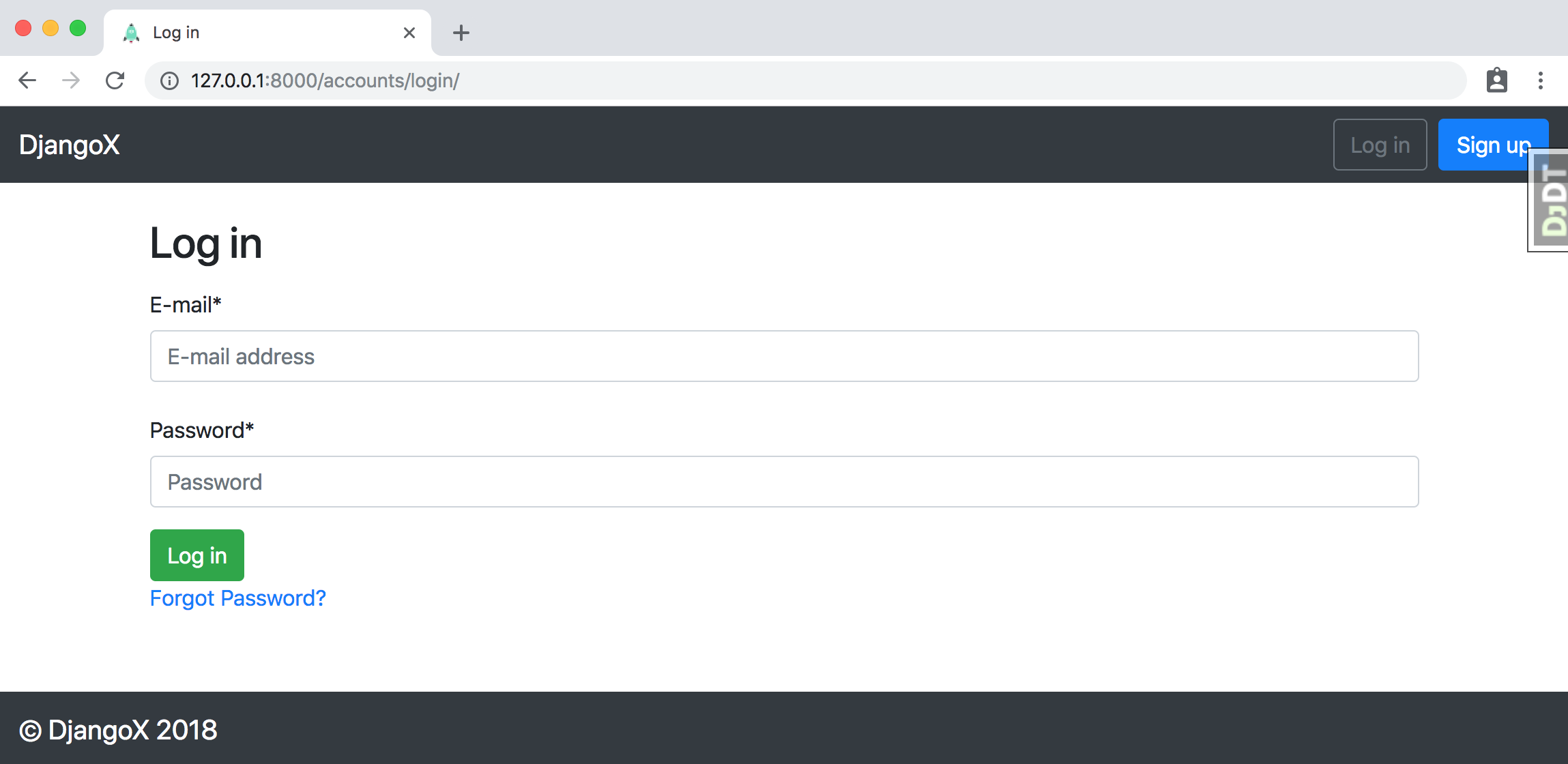Focus the Password input field
The width and height of the screenshot is (1568, 764).
785,482
